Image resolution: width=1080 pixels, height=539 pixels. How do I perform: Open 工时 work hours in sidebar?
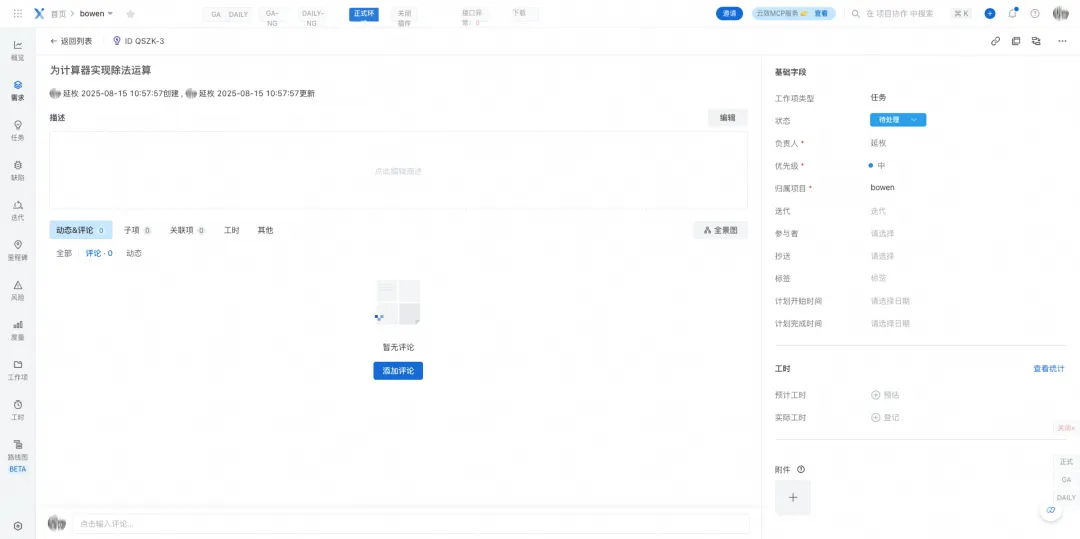[x=18, y=410]
